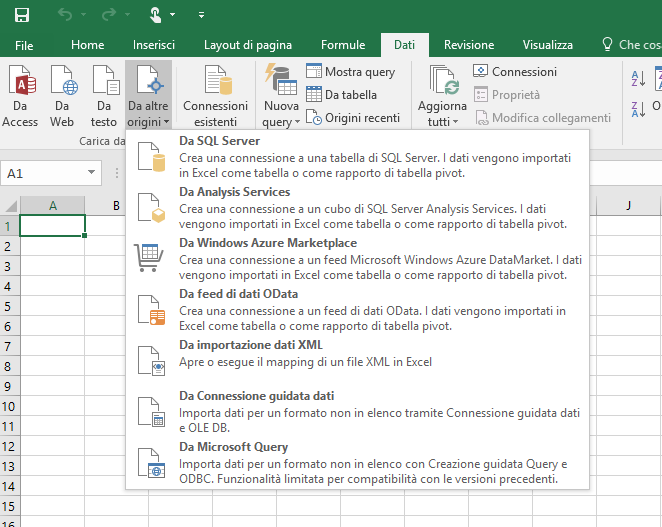The height and width of the screenshot is (527, 662).
Task: Switch to the Formule tab
Action: pyautogui.click(x=343, y=45)
